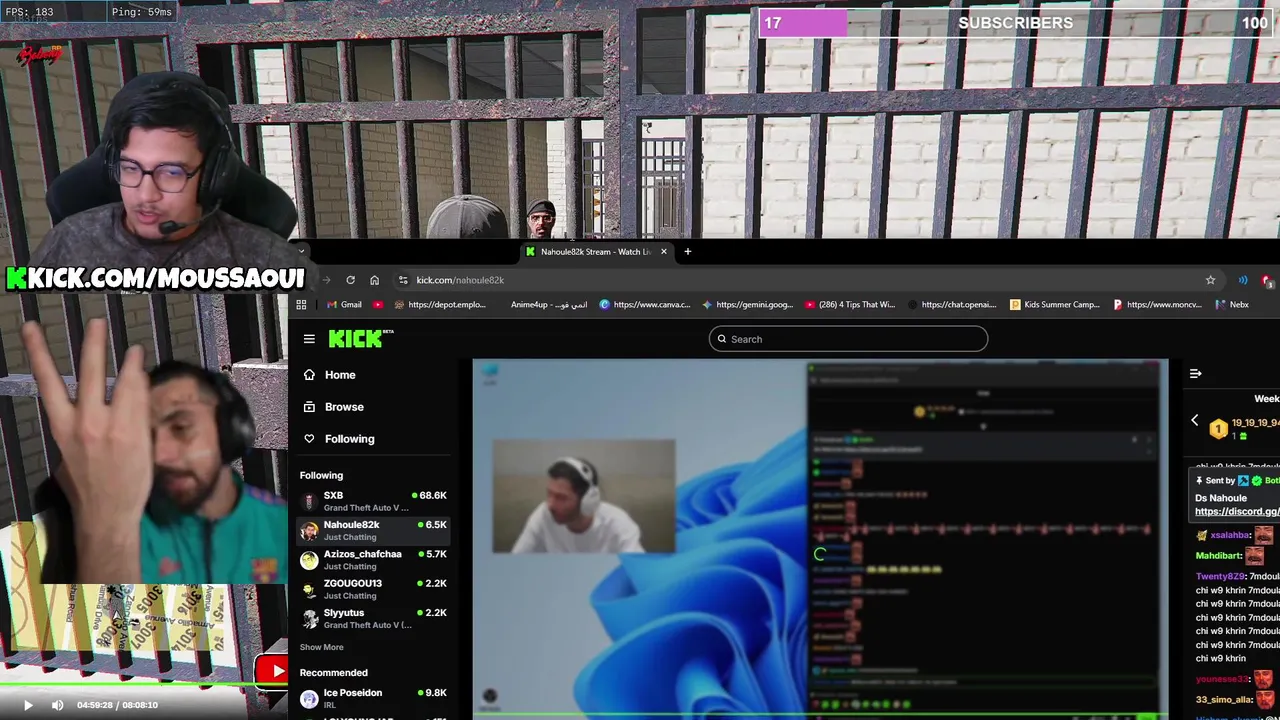Click username Mahdibart in chat
This screenshot has height=720, width=1280.
click(1219, 556)
